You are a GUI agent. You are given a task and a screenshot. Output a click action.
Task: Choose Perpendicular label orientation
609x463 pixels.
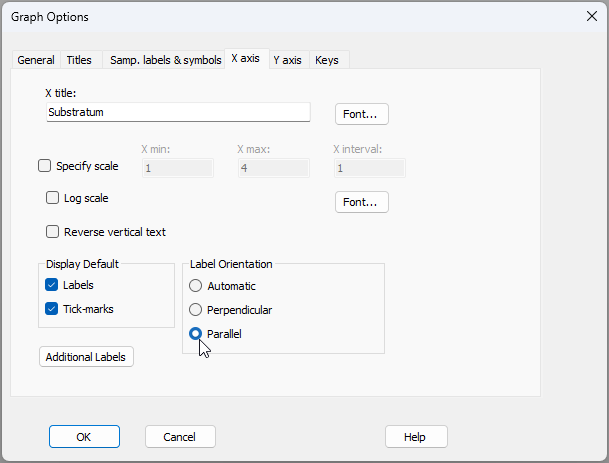[x=196, y=310]
